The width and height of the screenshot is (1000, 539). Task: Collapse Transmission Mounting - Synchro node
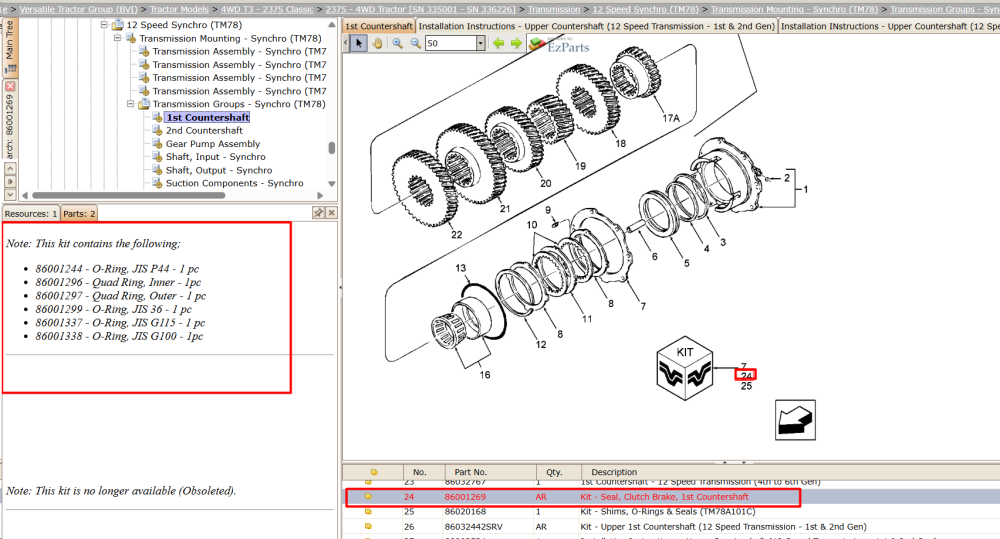117,38
